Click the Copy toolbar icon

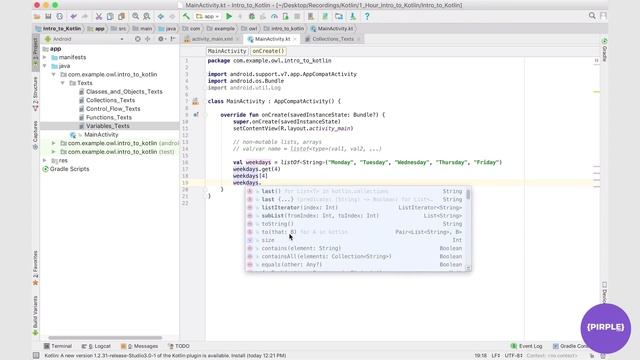(x=110, y=16)
